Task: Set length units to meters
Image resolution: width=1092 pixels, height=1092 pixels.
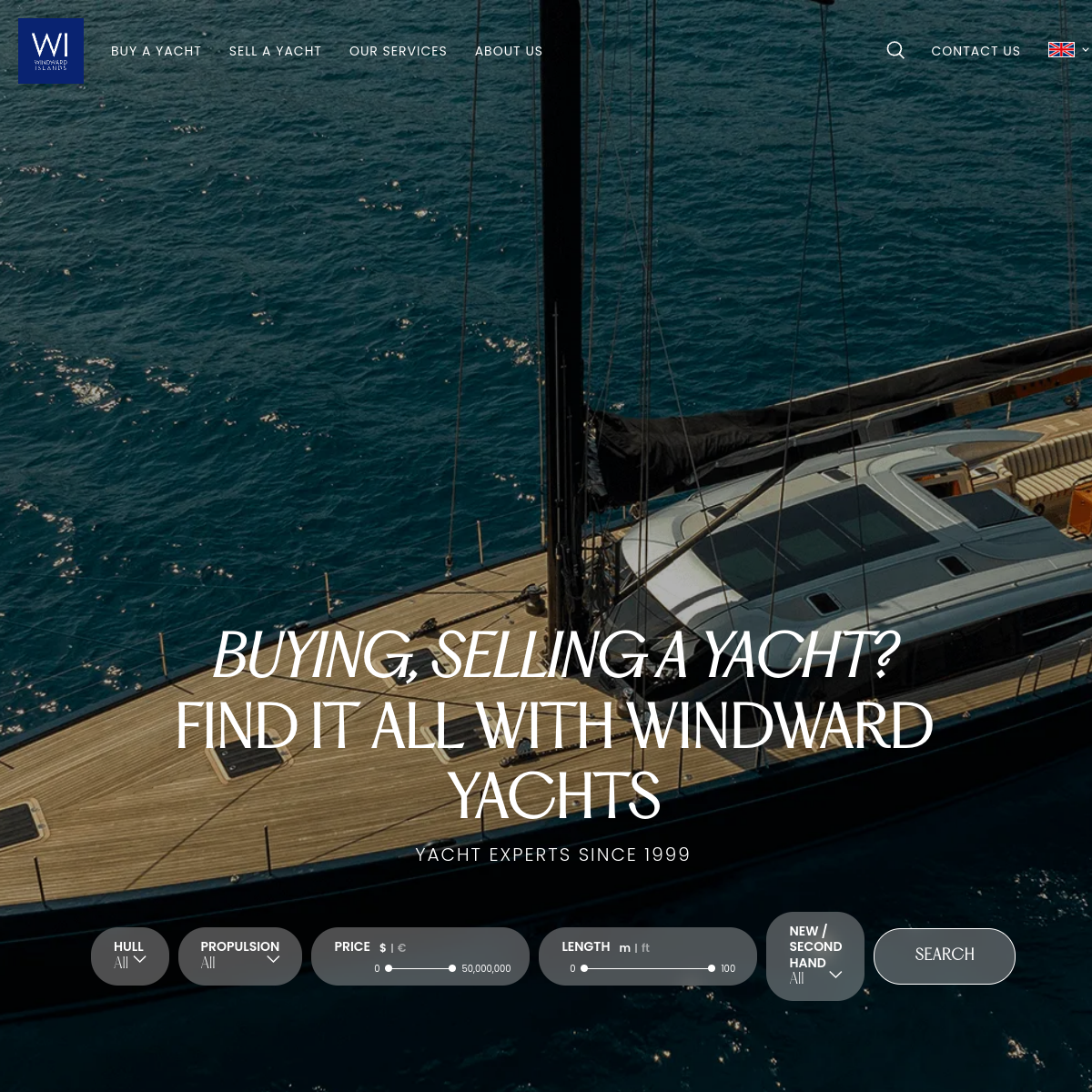Action: pyautogui.click(x=624, y=947)
